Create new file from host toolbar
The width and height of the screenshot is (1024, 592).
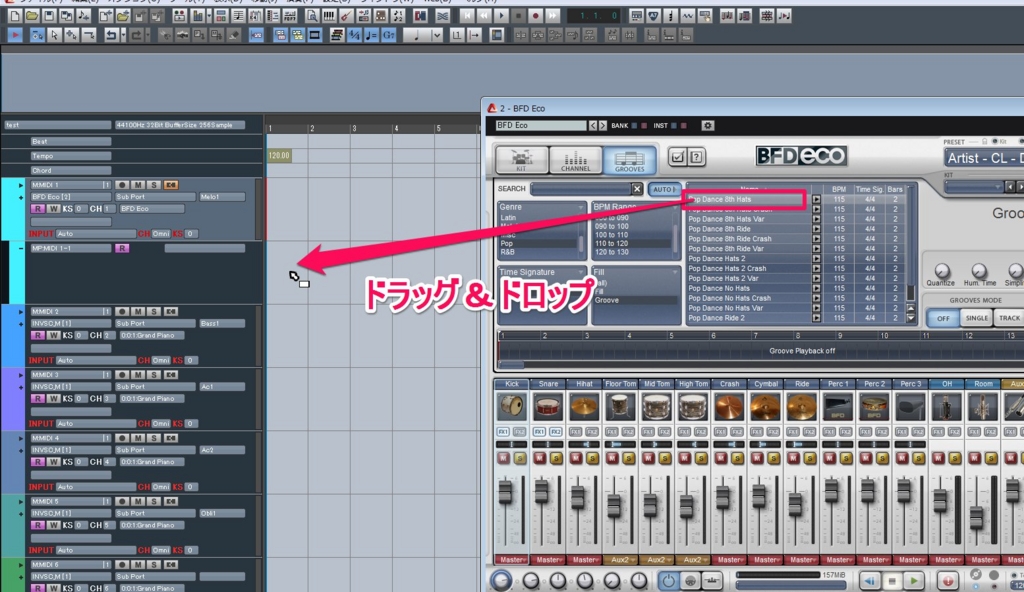tap(14, 16)
